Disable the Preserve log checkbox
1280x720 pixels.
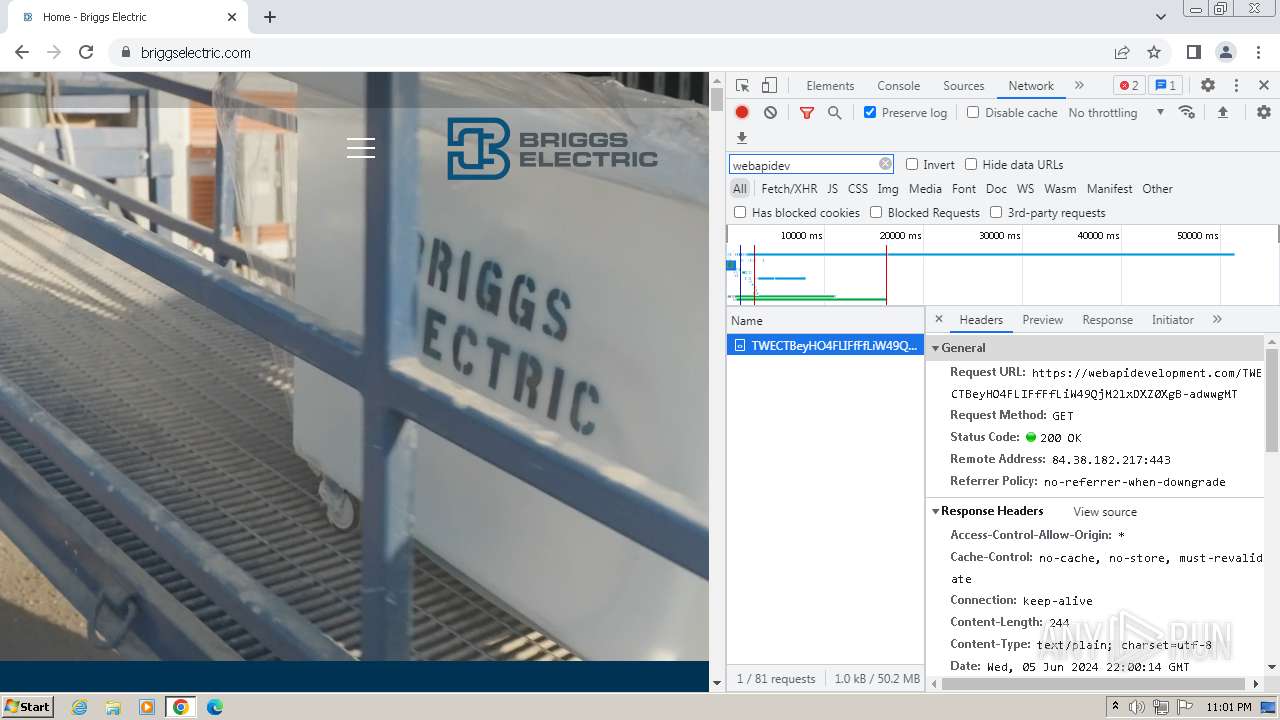870,112
